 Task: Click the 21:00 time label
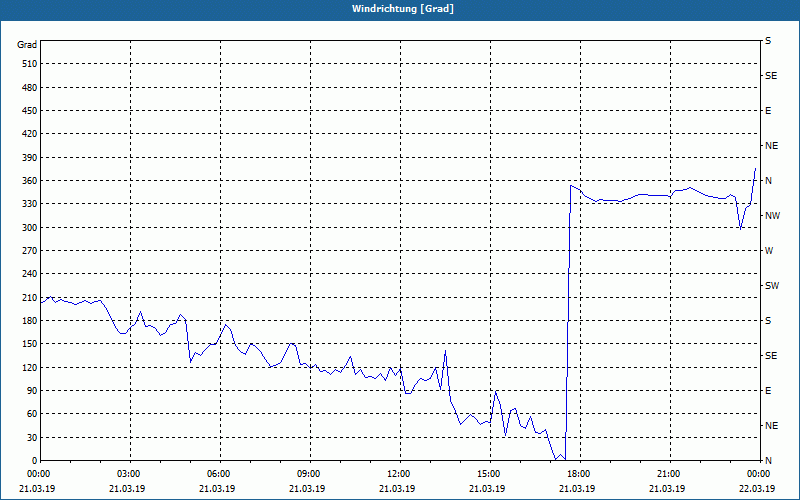[669, 474]
